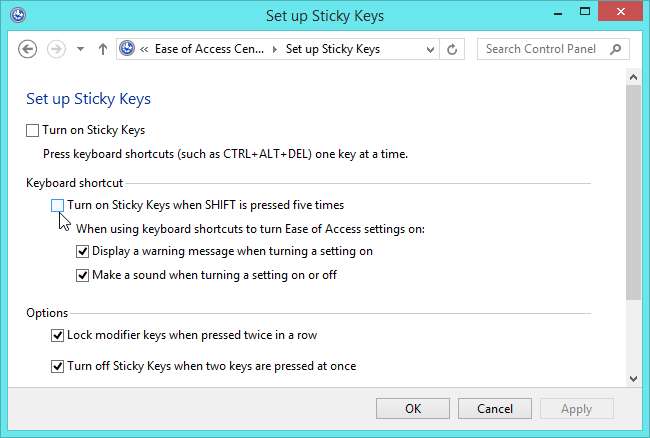
Task: Disable Lock modifier keys when pressed twice
Action: [57, 335]
